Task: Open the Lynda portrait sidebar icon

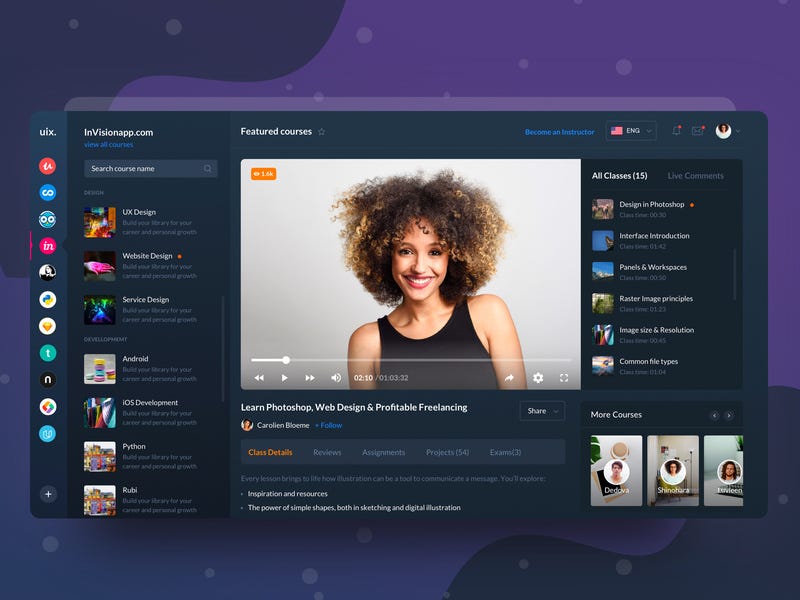Action: coord(47,272)
